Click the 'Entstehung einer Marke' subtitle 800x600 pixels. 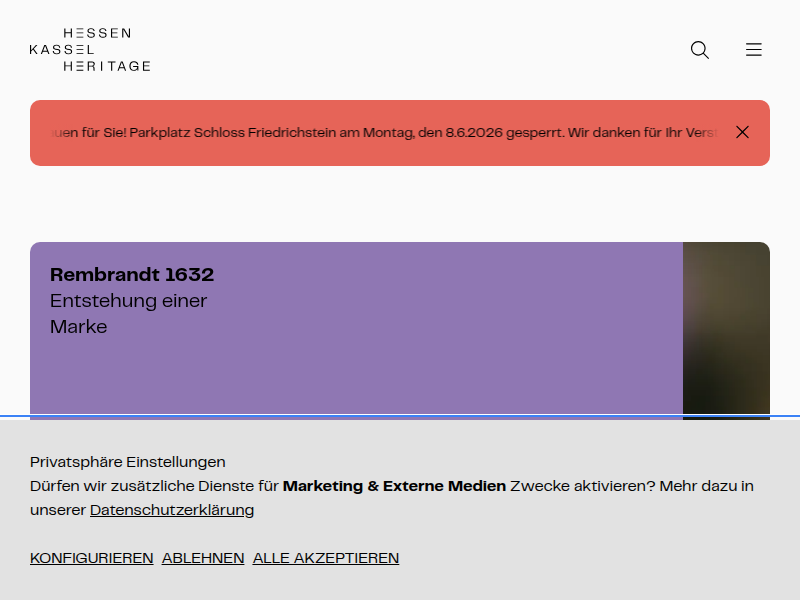click(x=129, y=313)
